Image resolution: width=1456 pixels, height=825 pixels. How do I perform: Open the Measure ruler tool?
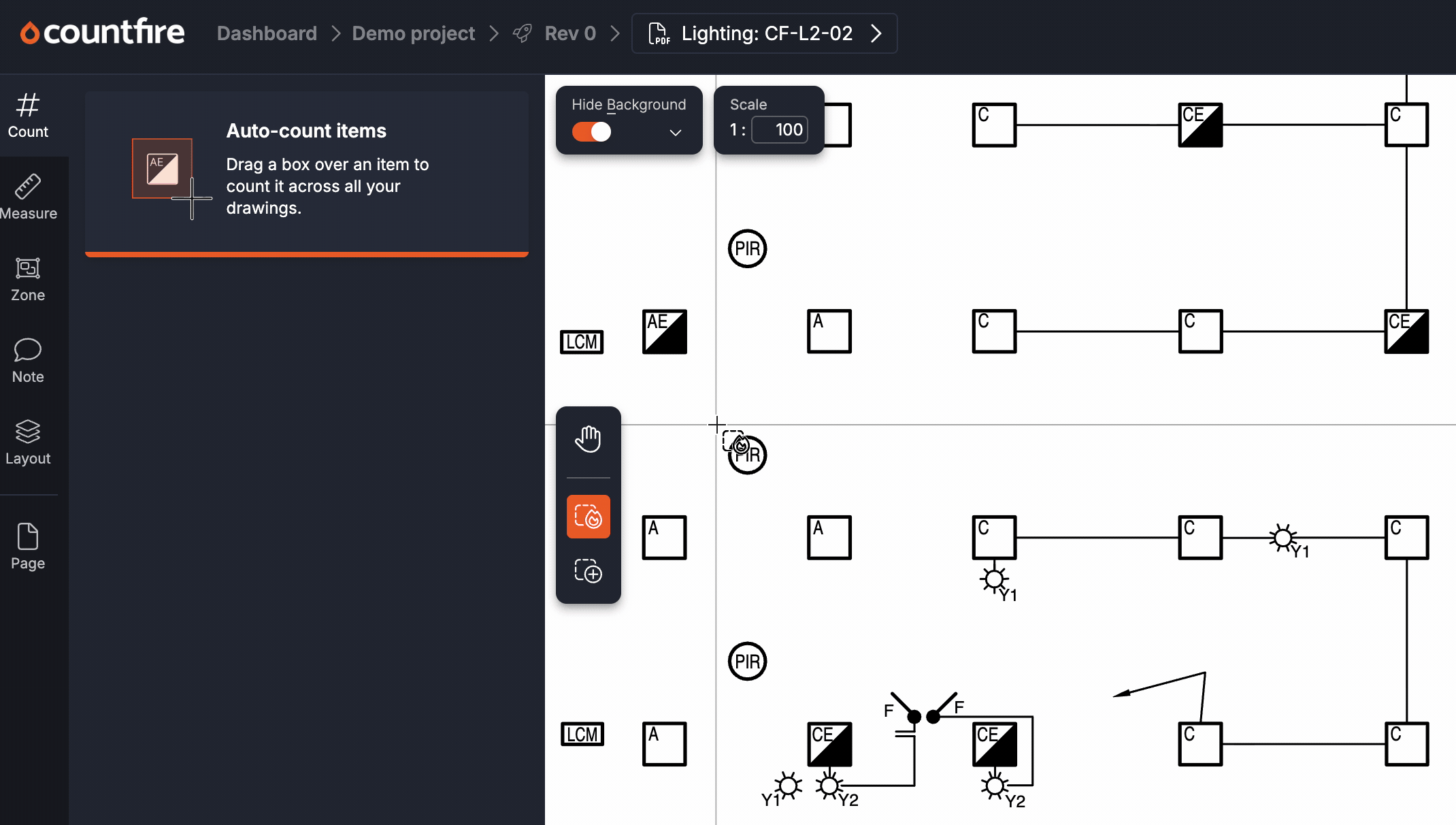point(28,197)
